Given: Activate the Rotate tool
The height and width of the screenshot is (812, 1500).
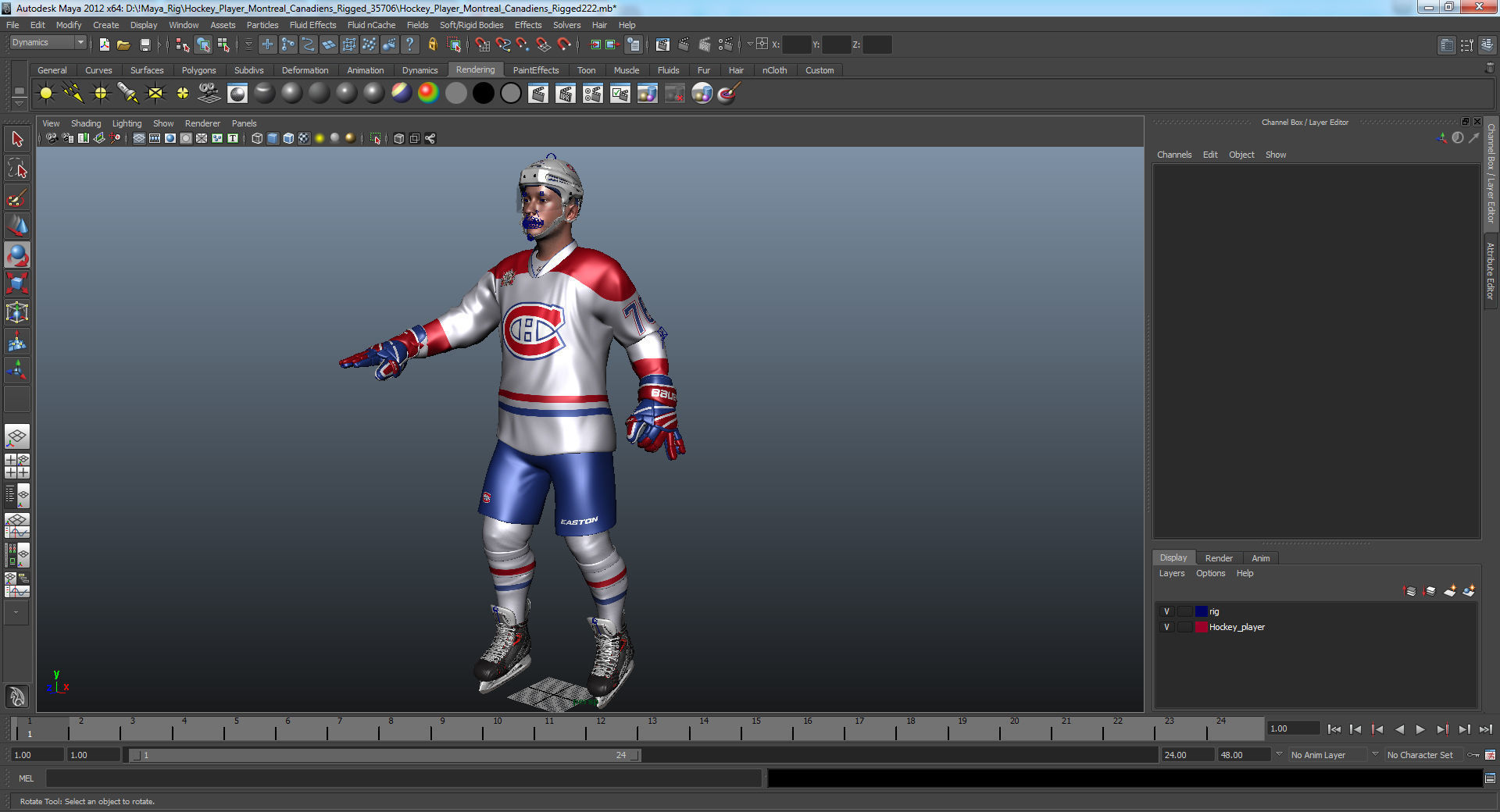Looking at the screenshot, I should pos(17,255).
